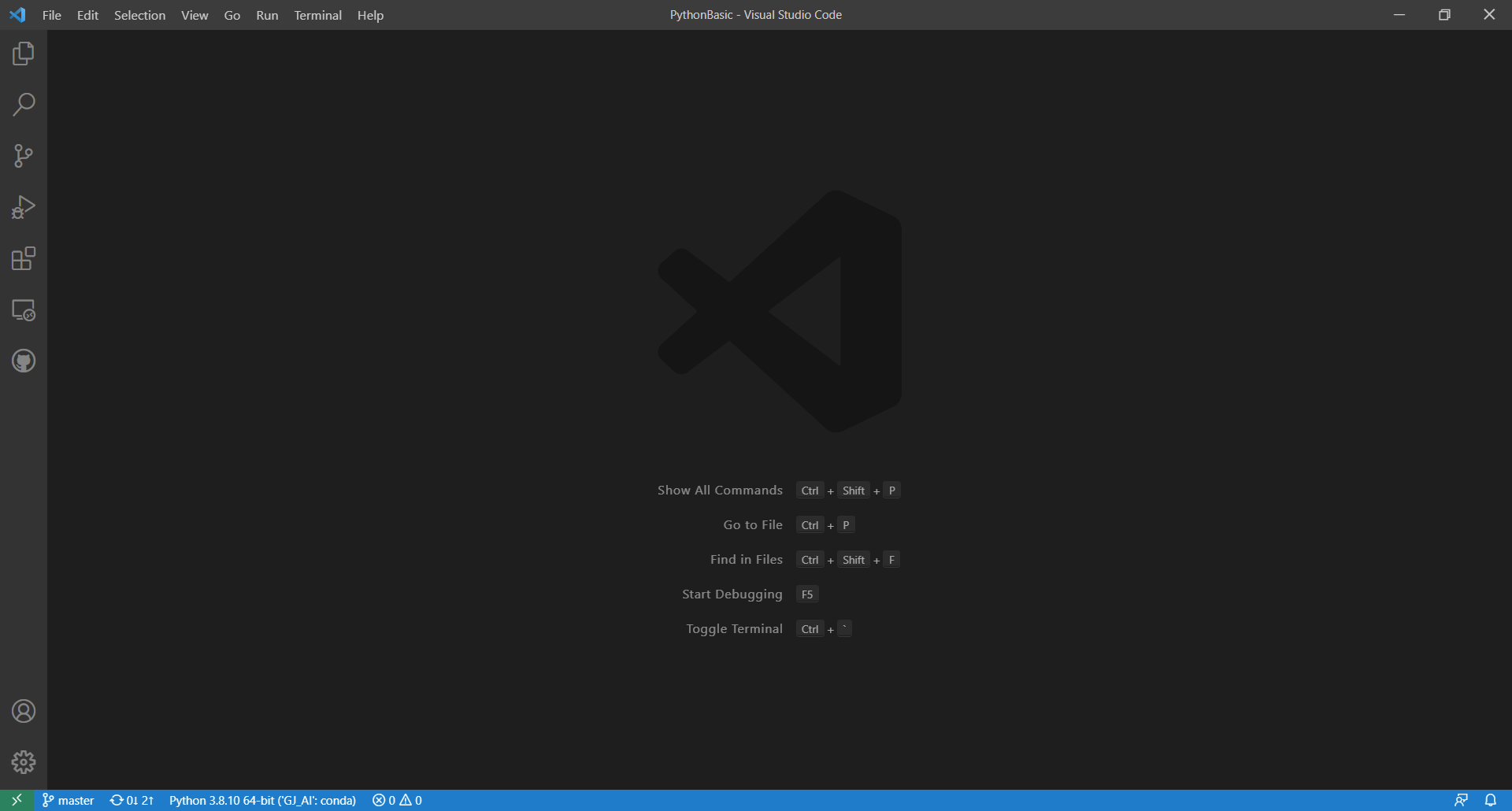Open the Terminal menu

[317, 15]
